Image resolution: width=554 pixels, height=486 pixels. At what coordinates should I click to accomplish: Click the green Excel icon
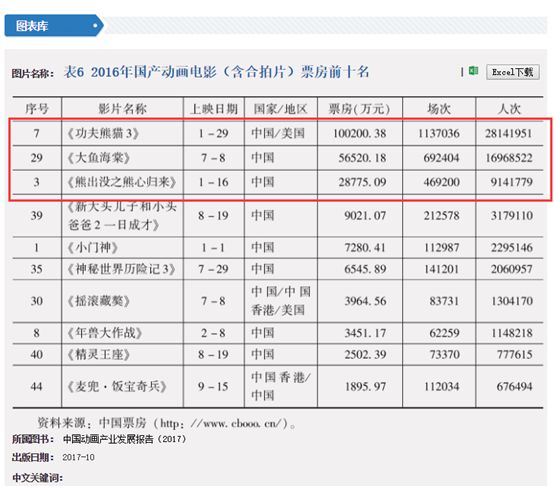pyautogui.click(x=473, y=71)
